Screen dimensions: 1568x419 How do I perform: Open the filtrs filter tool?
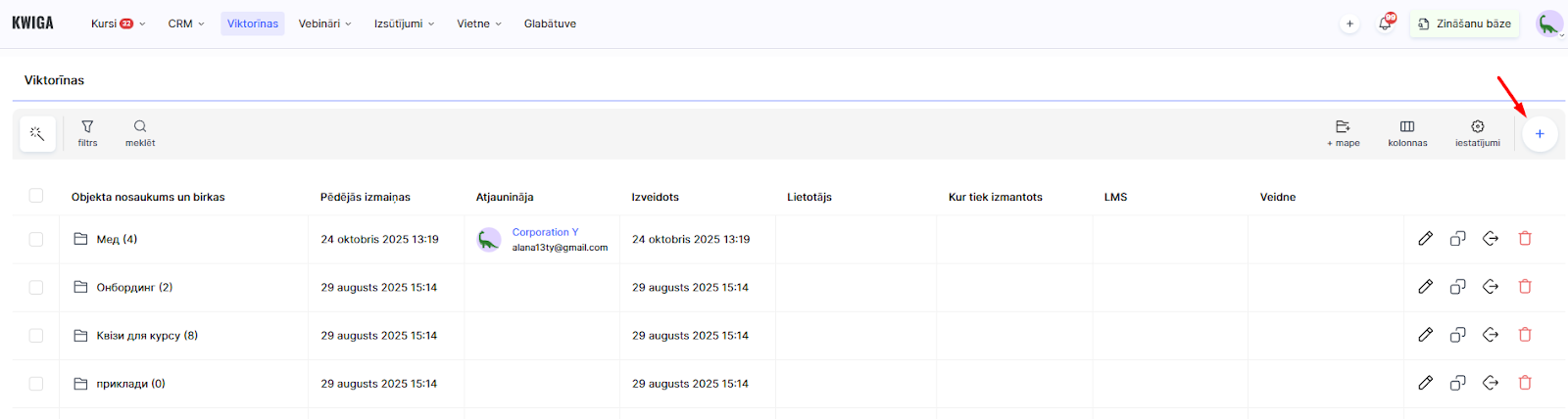click(87, 133)
